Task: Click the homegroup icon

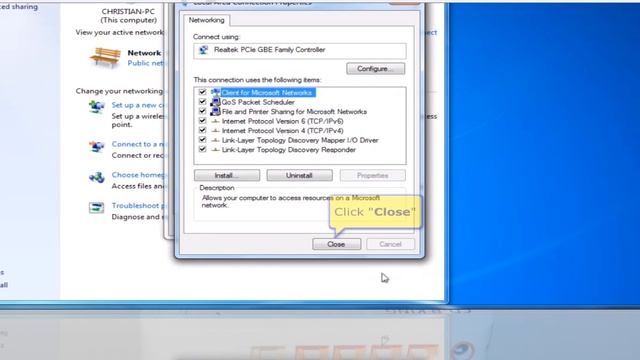Action: (x=97, y=177)
